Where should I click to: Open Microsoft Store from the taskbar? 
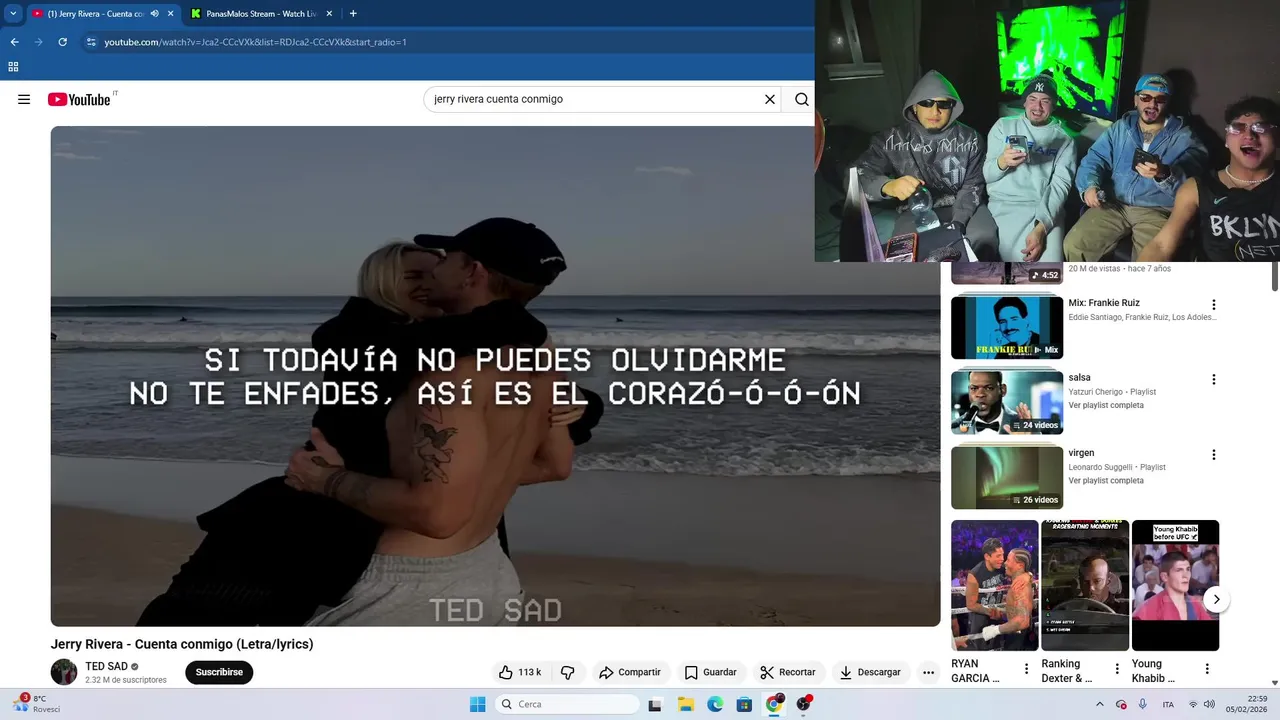click(x=744, y=704)
